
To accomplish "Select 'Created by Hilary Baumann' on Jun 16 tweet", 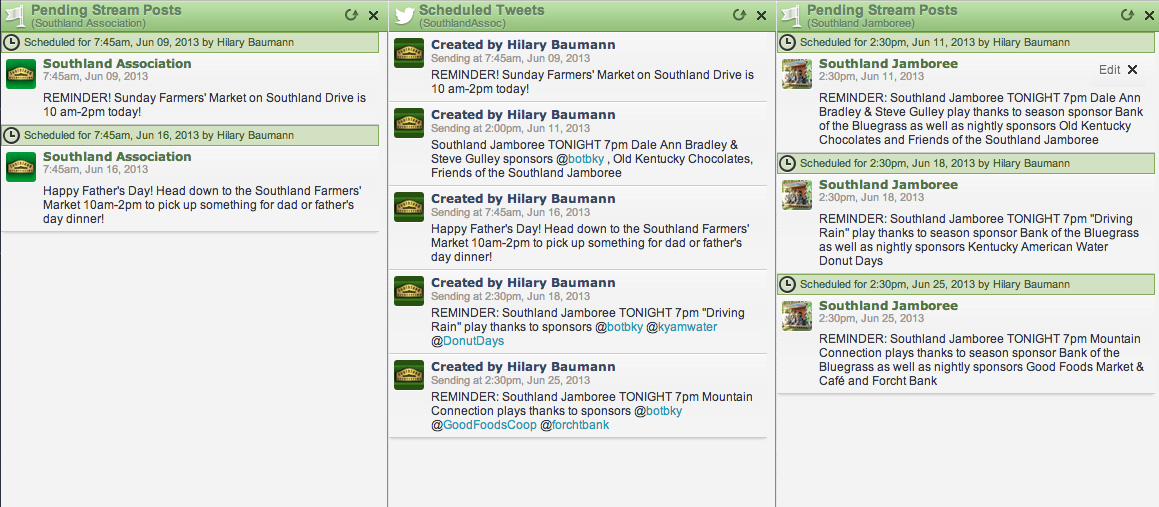I will point(523,199).
